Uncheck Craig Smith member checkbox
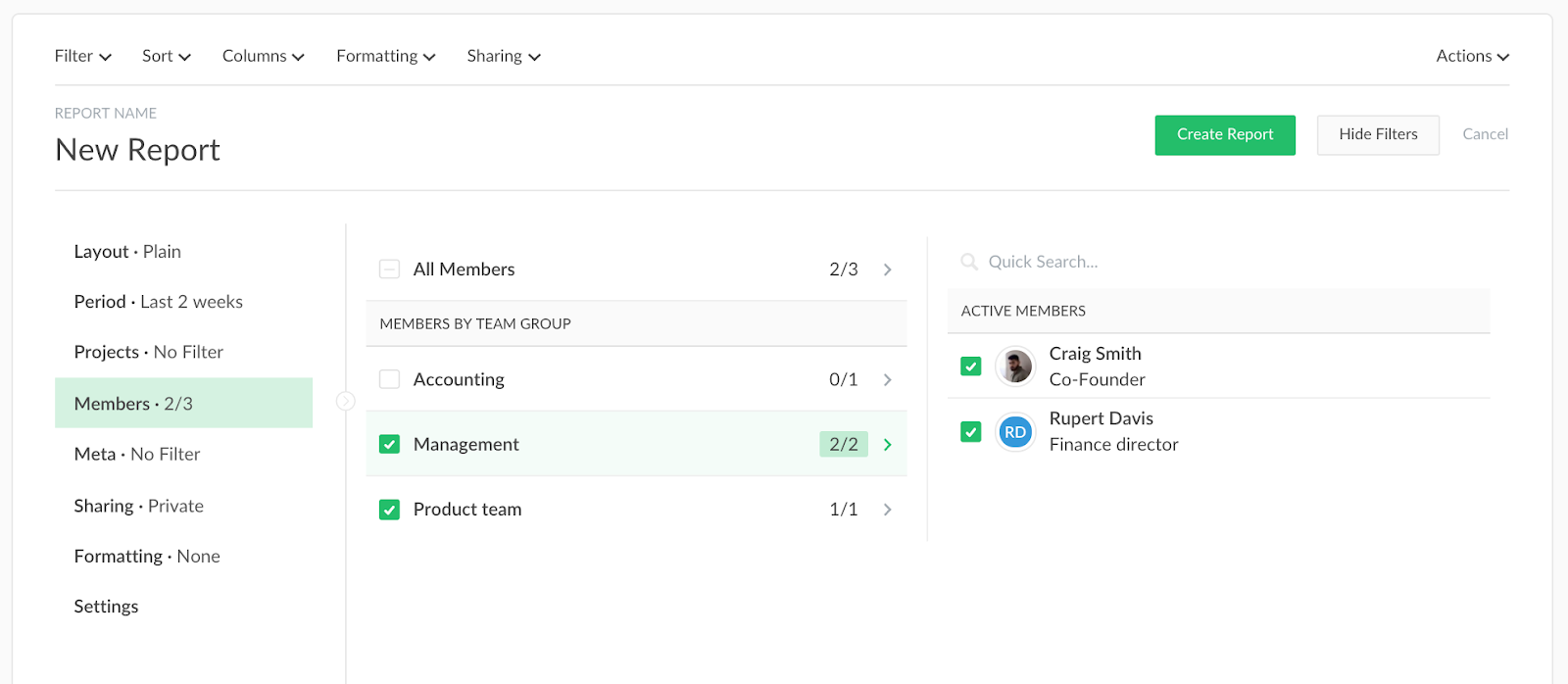This screenshot has width=1568, height=684. pyautogui.click(x=971, y=366)
